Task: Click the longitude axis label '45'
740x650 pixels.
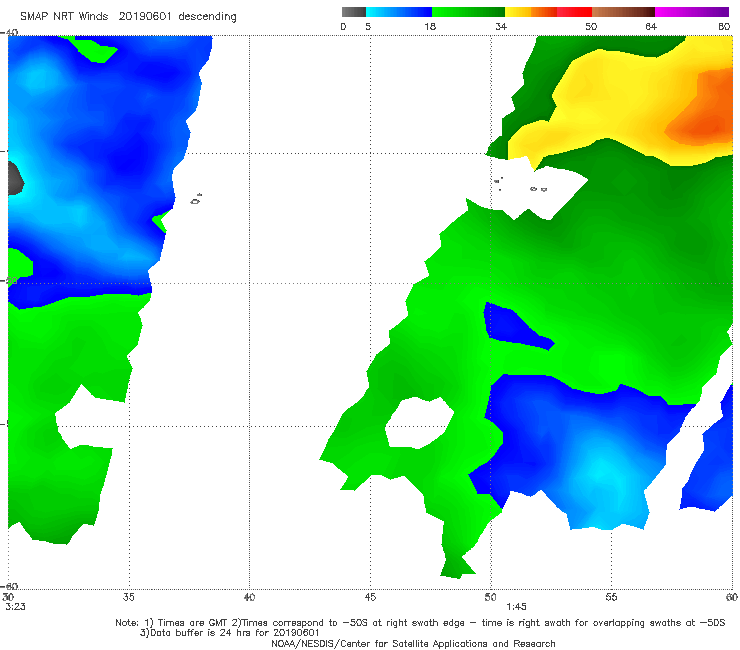Action: [370, 597]
